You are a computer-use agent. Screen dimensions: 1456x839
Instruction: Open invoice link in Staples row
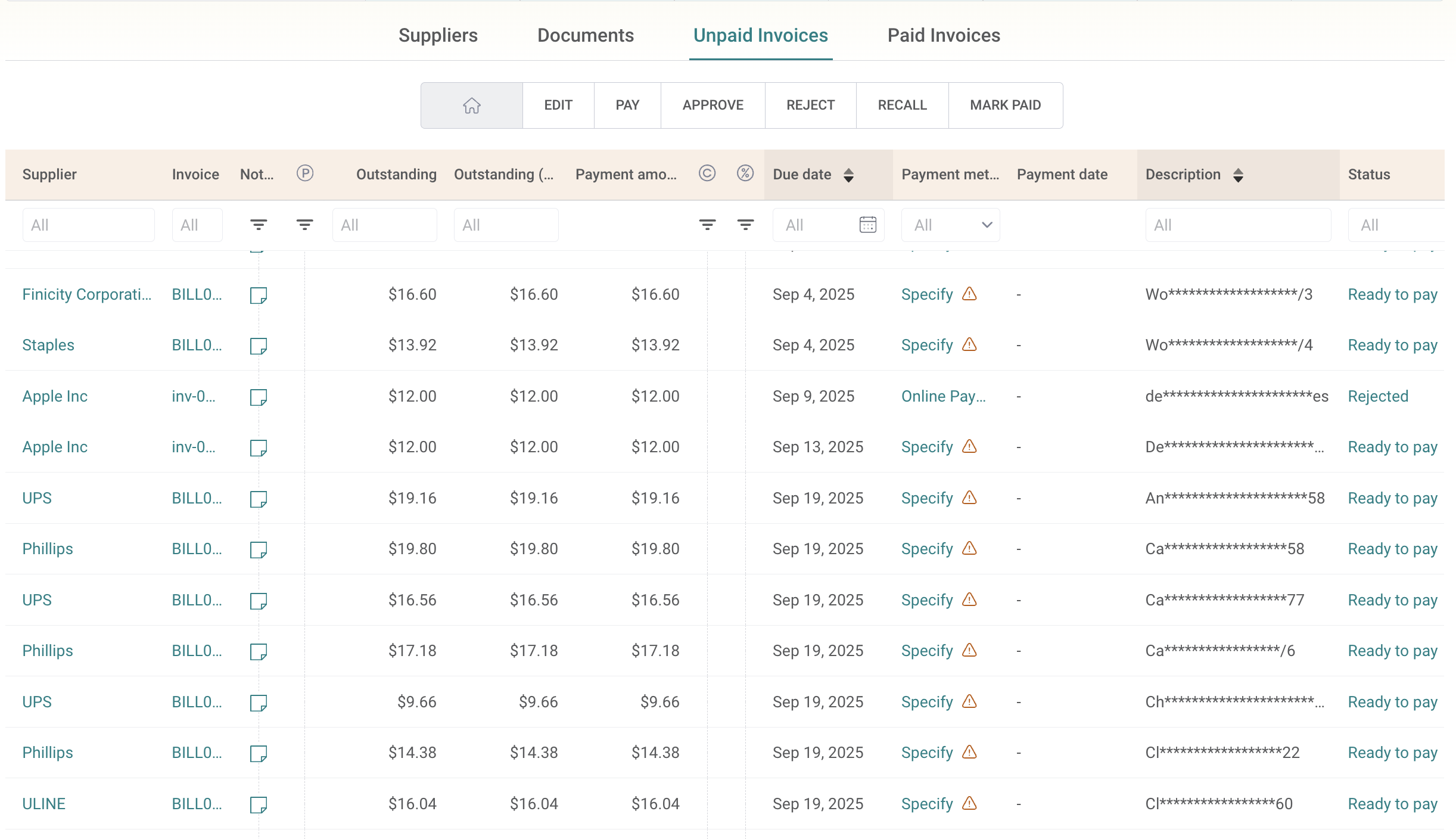click(197, 345)
